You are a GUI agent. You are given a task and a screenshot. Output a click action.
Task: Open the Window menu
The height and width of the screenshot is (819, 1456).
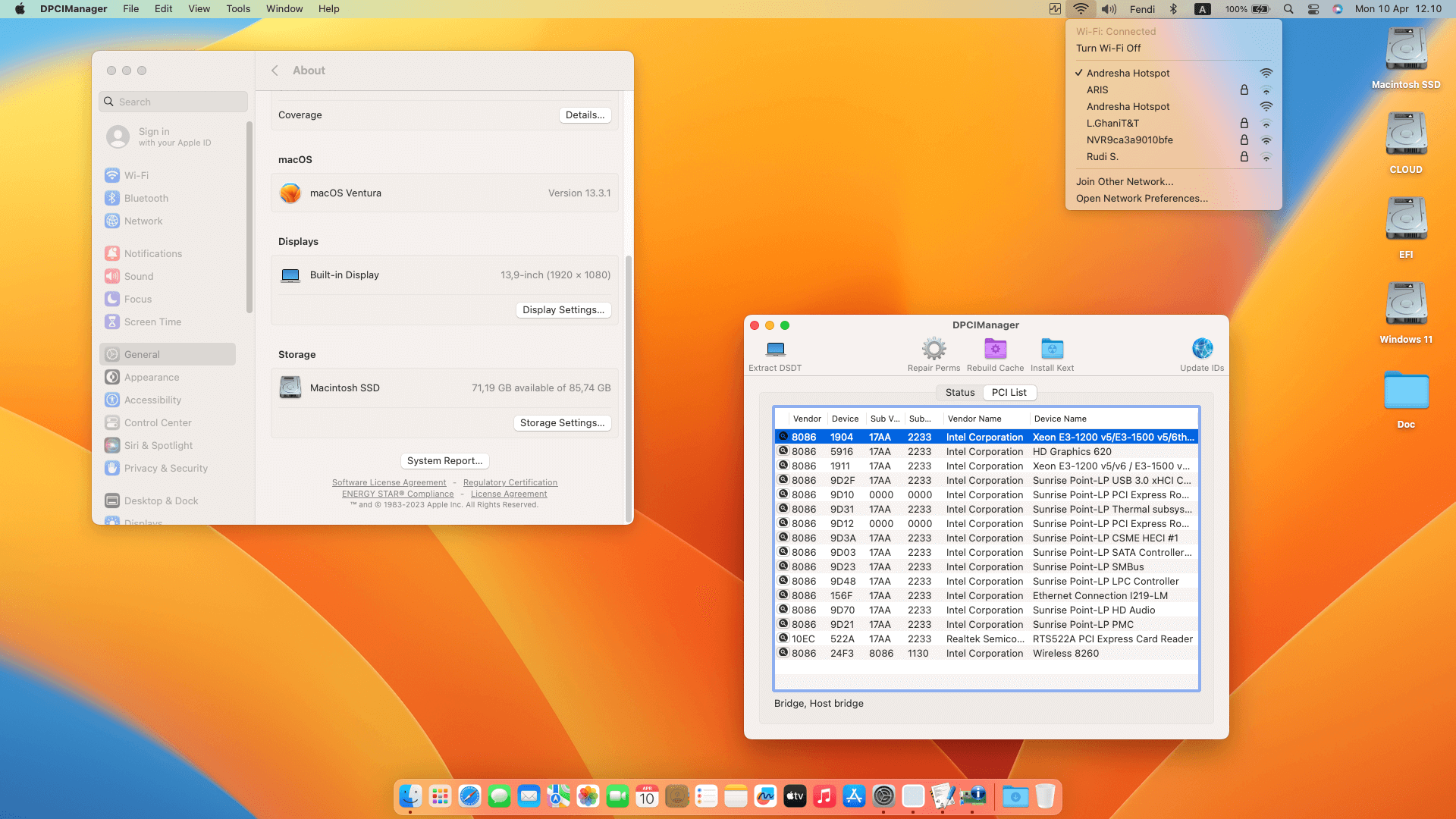click(284, 9)
